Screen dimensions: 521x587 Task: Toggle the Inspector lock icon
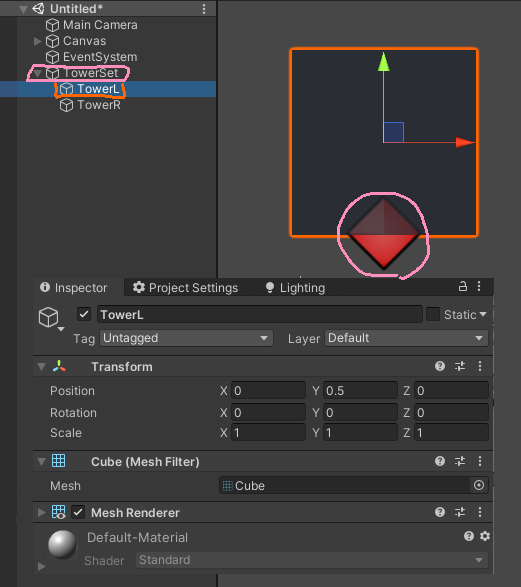tap(463, 286)
